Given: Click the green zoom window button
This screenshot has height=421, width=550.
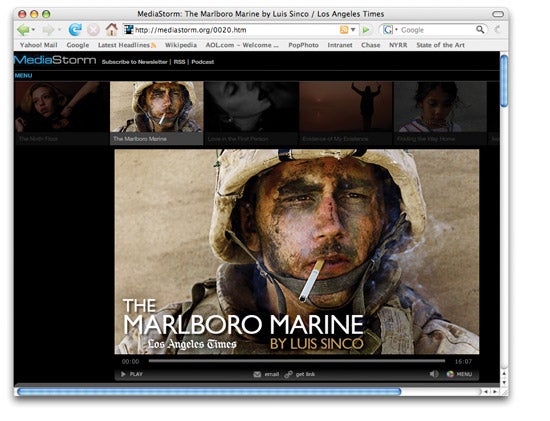Looking at the screenshot, I should point(46,14).
